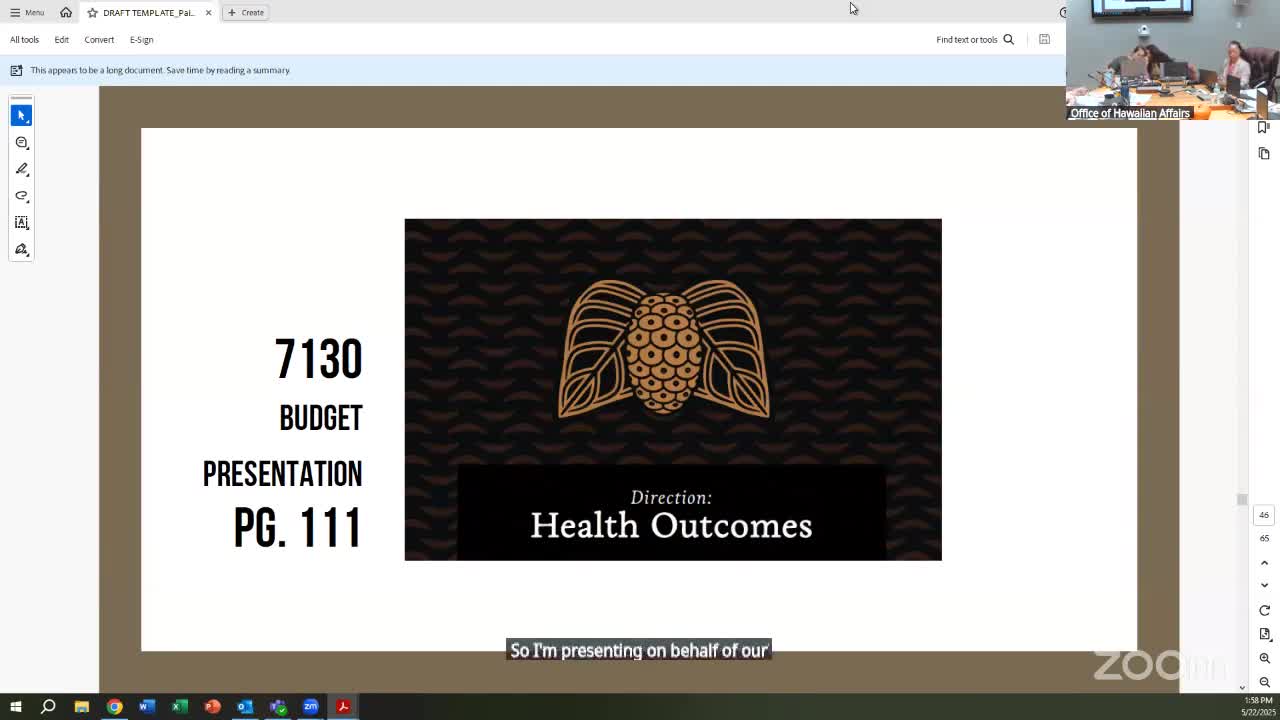Open the hamburger Menu

(x=27, y=12)
